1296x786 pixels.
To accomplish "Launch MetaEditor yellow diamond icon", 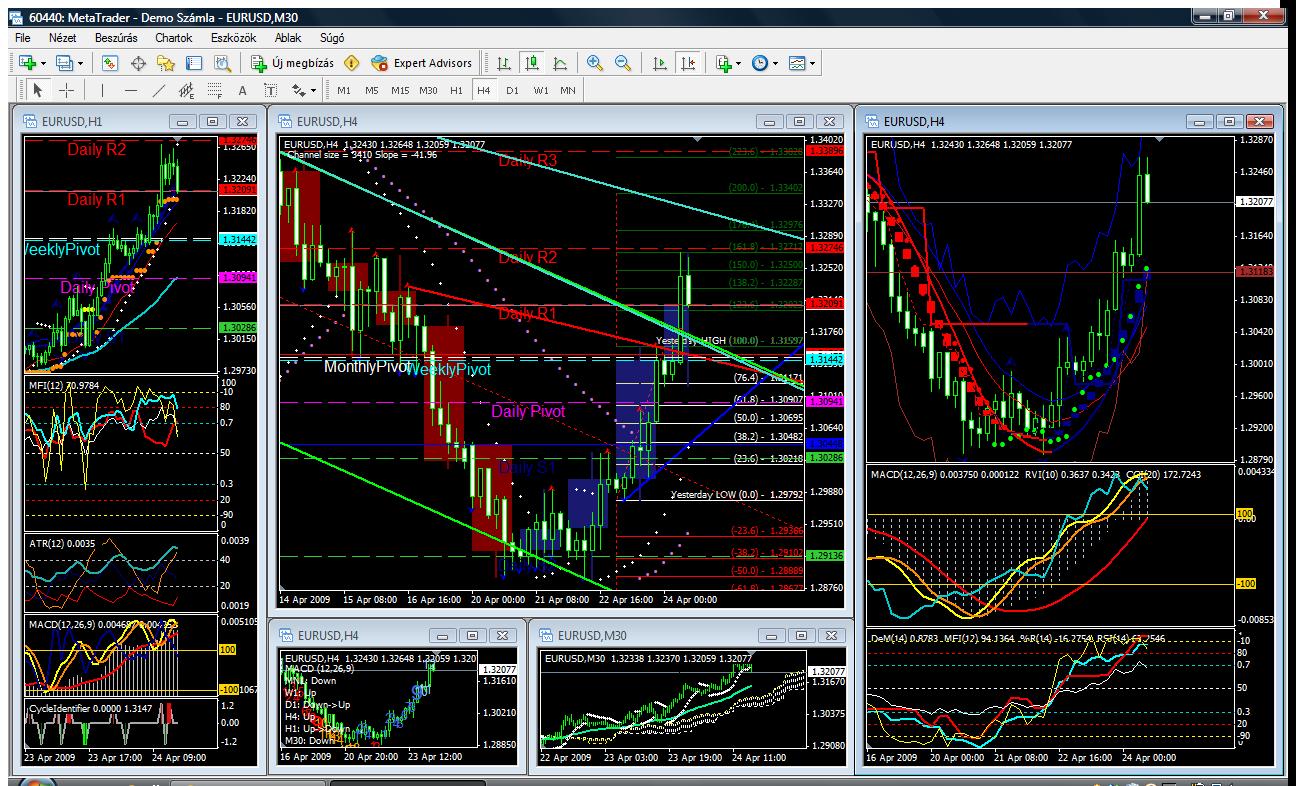I will pyautogui.click(x=351, y=63).
